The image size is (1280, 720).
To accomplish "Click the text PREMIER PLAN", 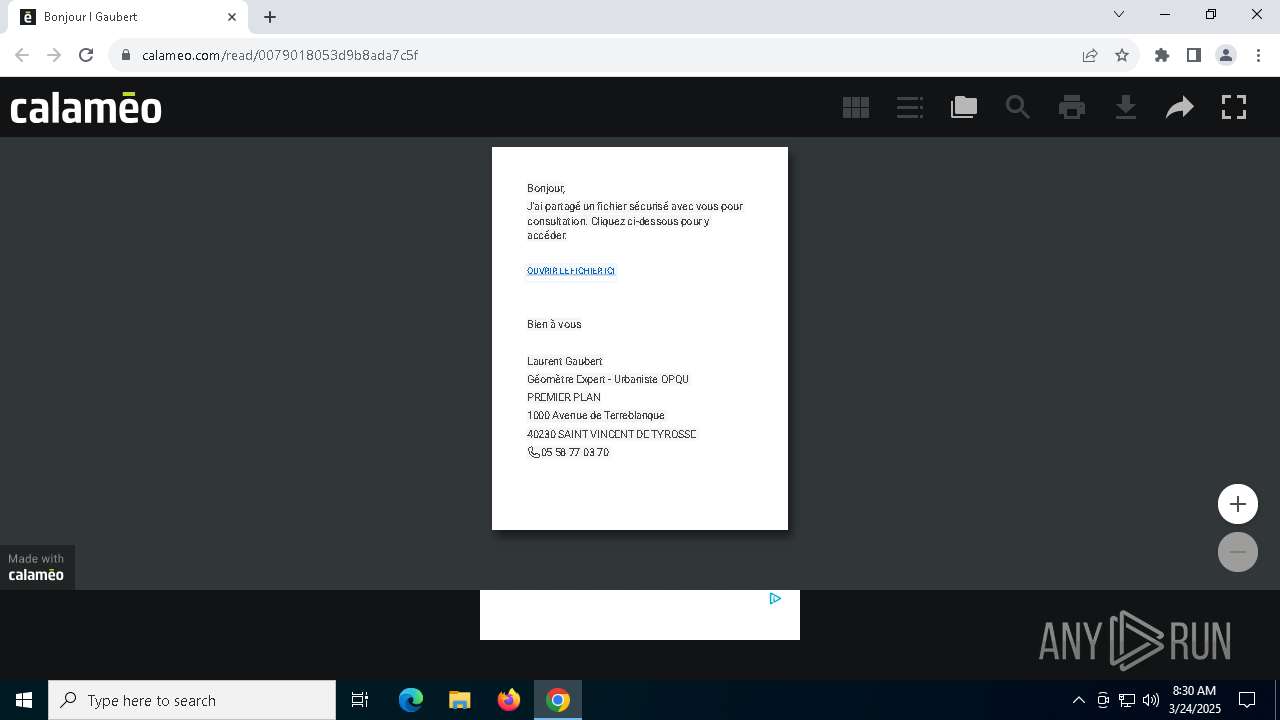I will click(x=564, y=398).
